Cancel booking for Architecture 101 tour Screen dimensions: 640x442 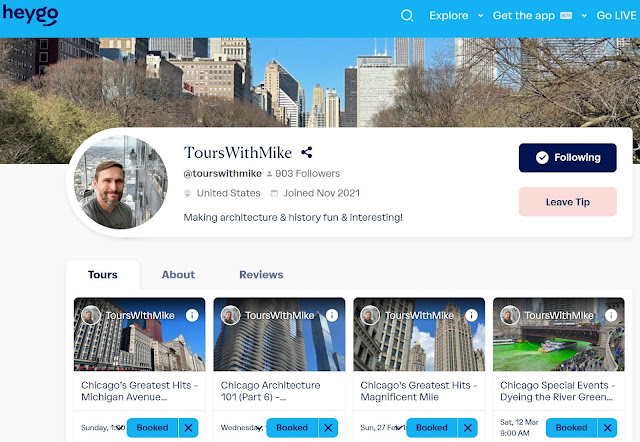[x=328, y=428]
